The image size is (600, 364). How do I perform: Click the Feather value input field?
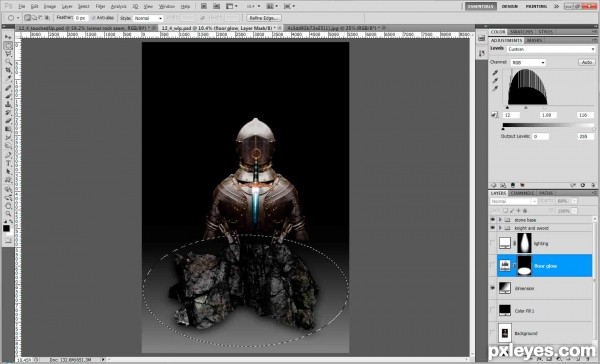click(x=81, y=18)
